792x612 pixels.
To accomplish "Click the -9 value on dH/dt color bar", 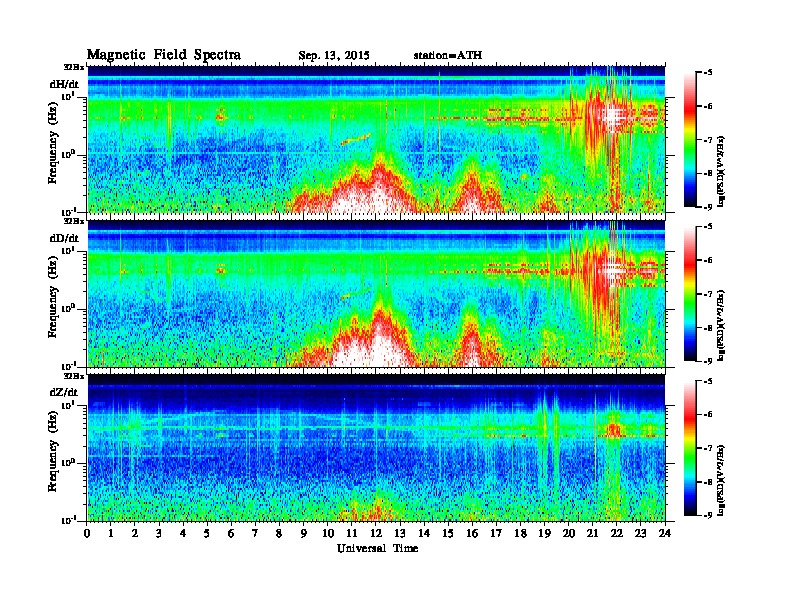I will point(708,207).
